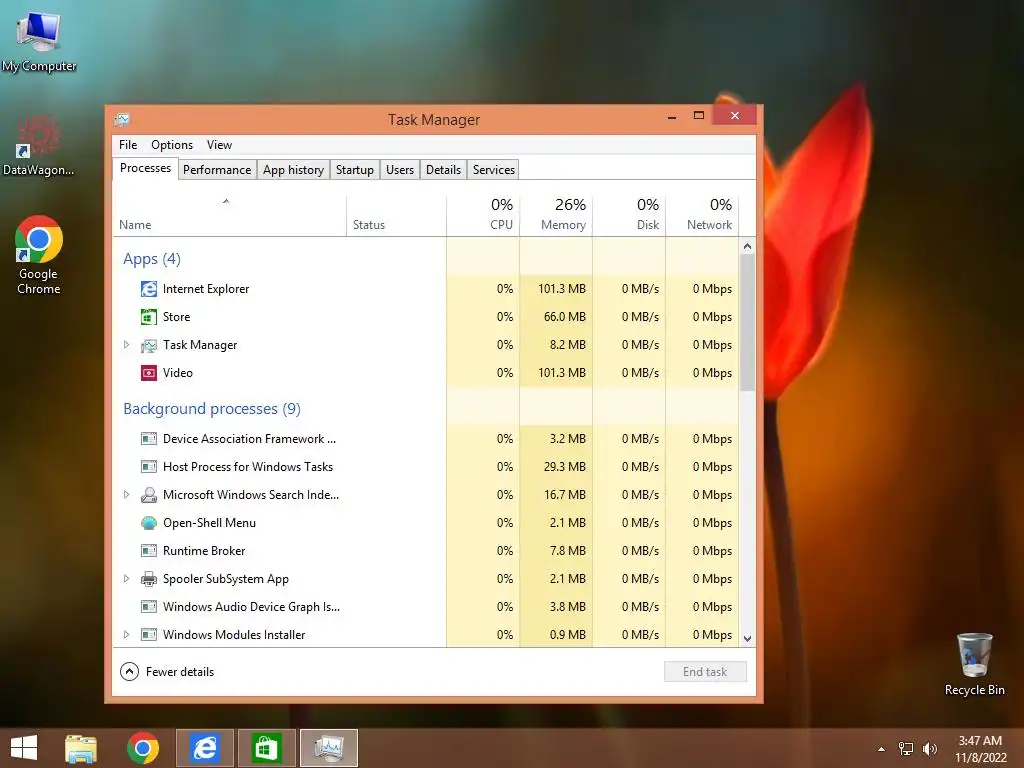Open Chrome from the taskbar
This screenshot has width=1024, height=768.
tap(143, 748)
